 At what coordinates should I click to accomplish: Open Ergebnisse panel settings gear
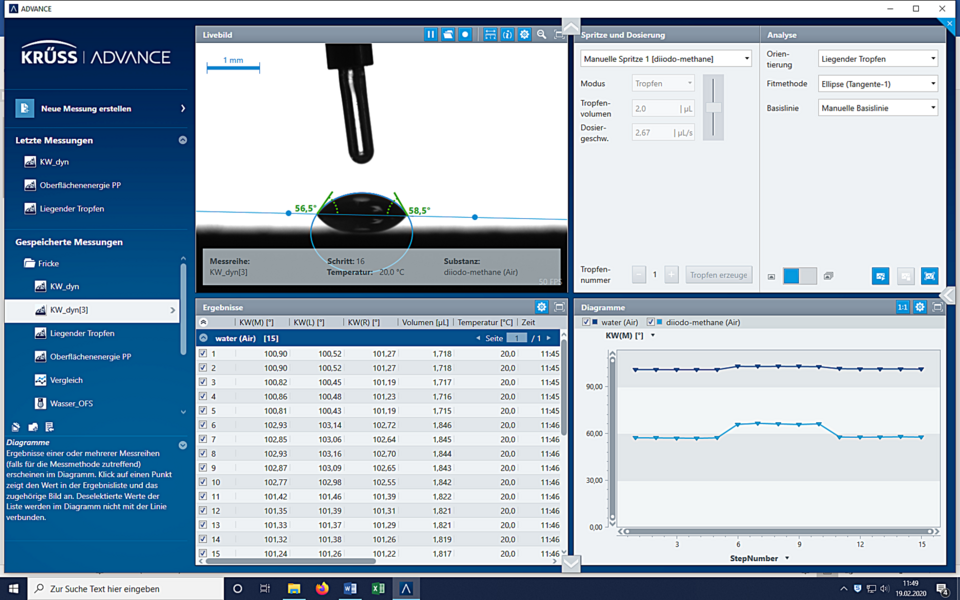[541, 307]
